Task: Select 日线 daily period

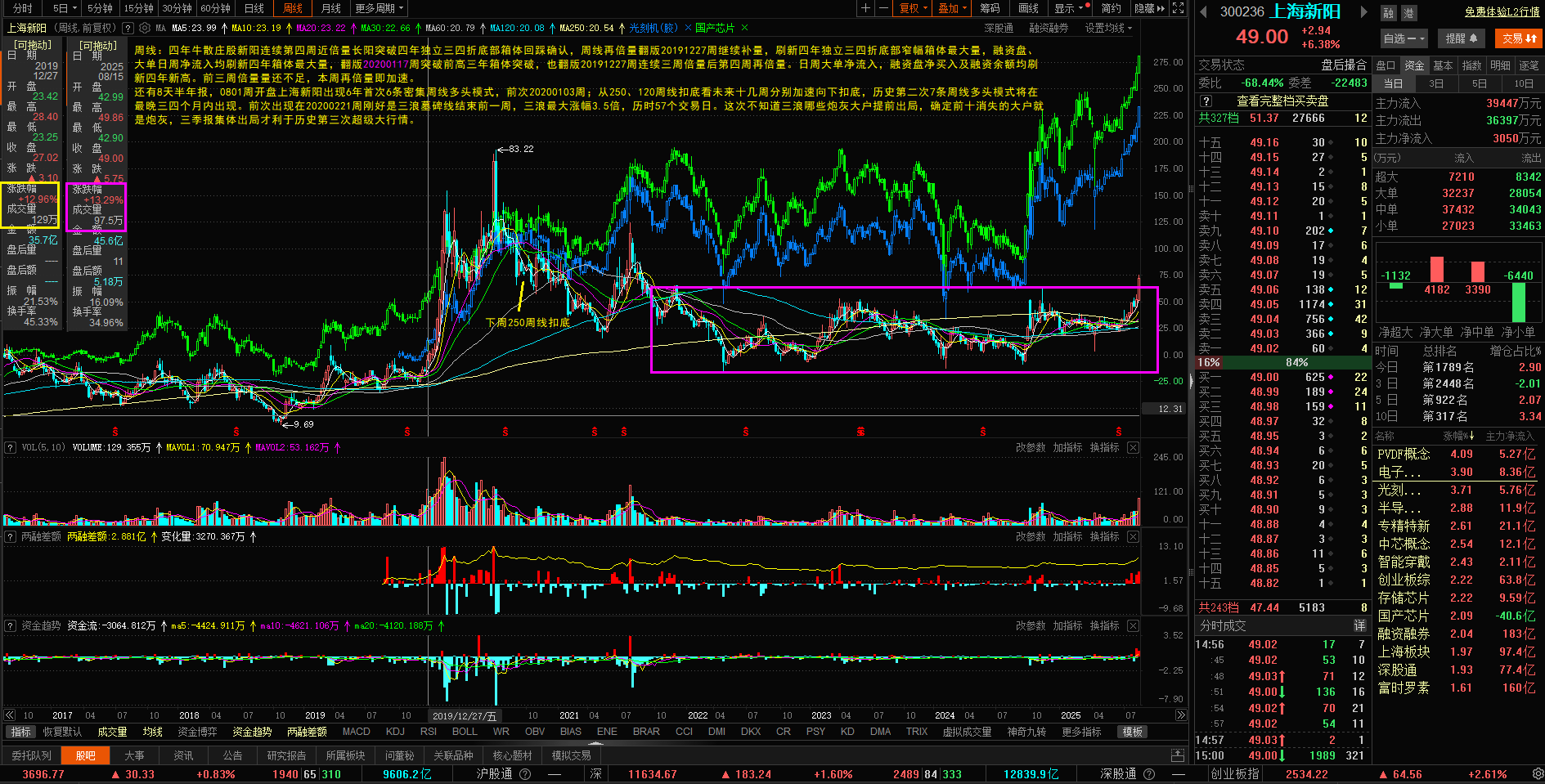Action: click(x=254, y=8)
